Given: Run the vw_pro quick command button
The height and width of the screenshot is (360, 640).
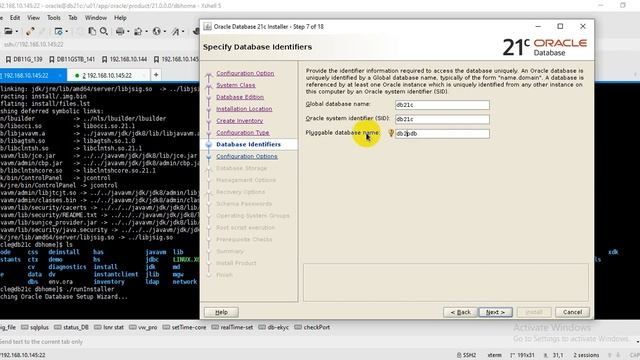Looking at the screenshot, I should [143, 327].
